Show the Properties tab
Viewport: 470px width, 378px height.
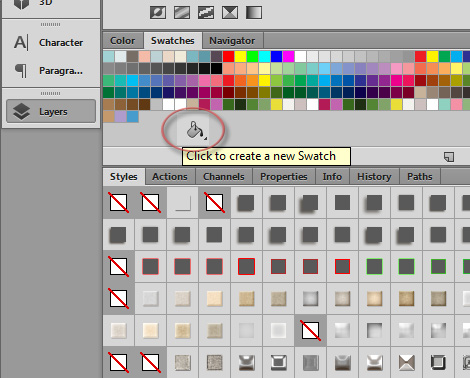[x=284, y=177]
